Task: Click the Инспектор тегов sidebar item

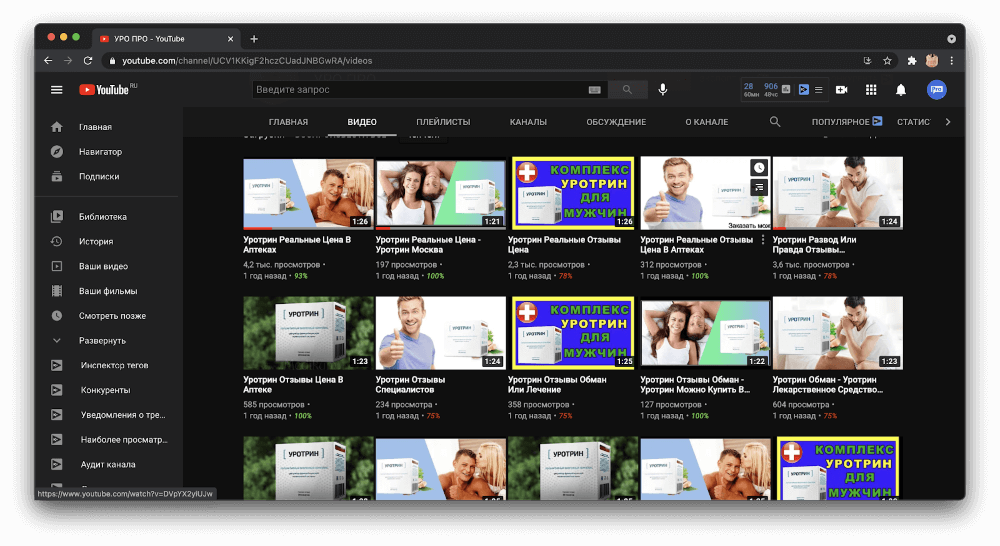Action: pos(114,366)
